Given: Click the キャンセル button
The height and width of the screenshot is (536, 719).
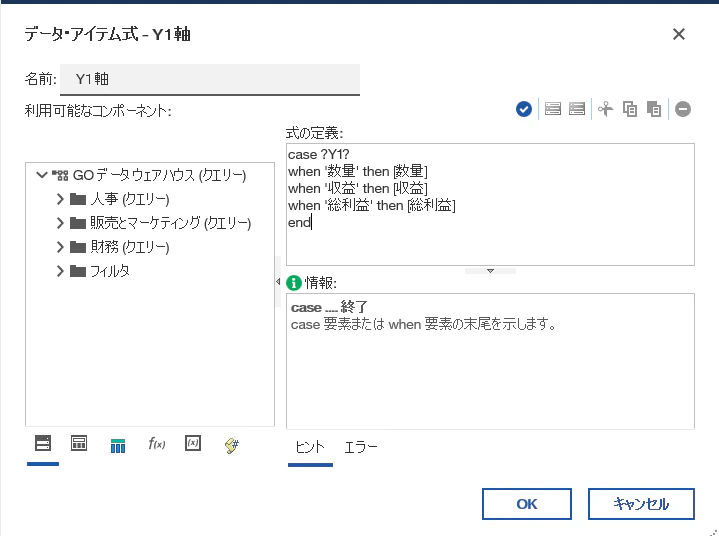Looking at the screenshot, I should [641, 504].
